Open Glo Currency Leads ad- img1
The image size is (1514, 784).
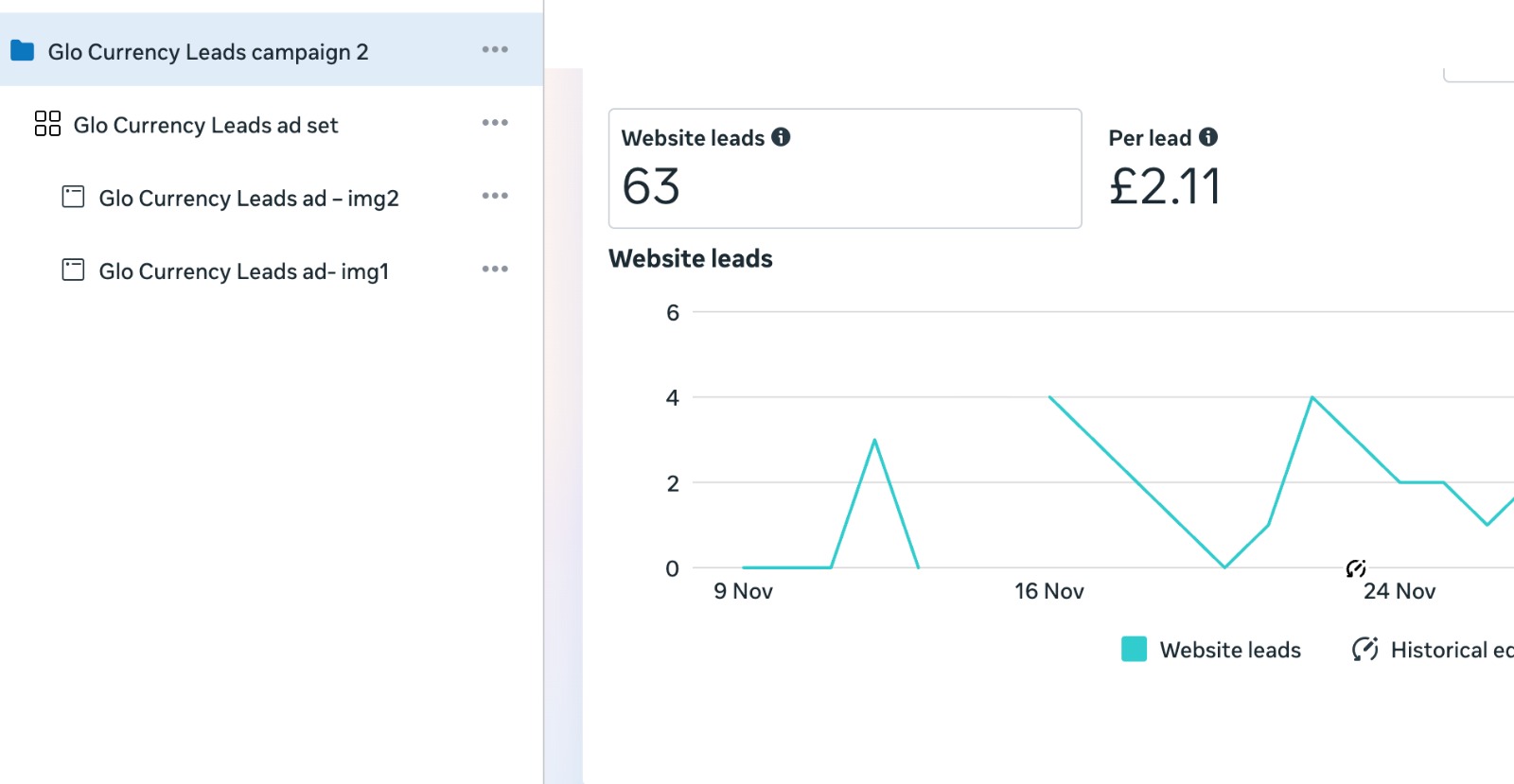pos(244,271)
